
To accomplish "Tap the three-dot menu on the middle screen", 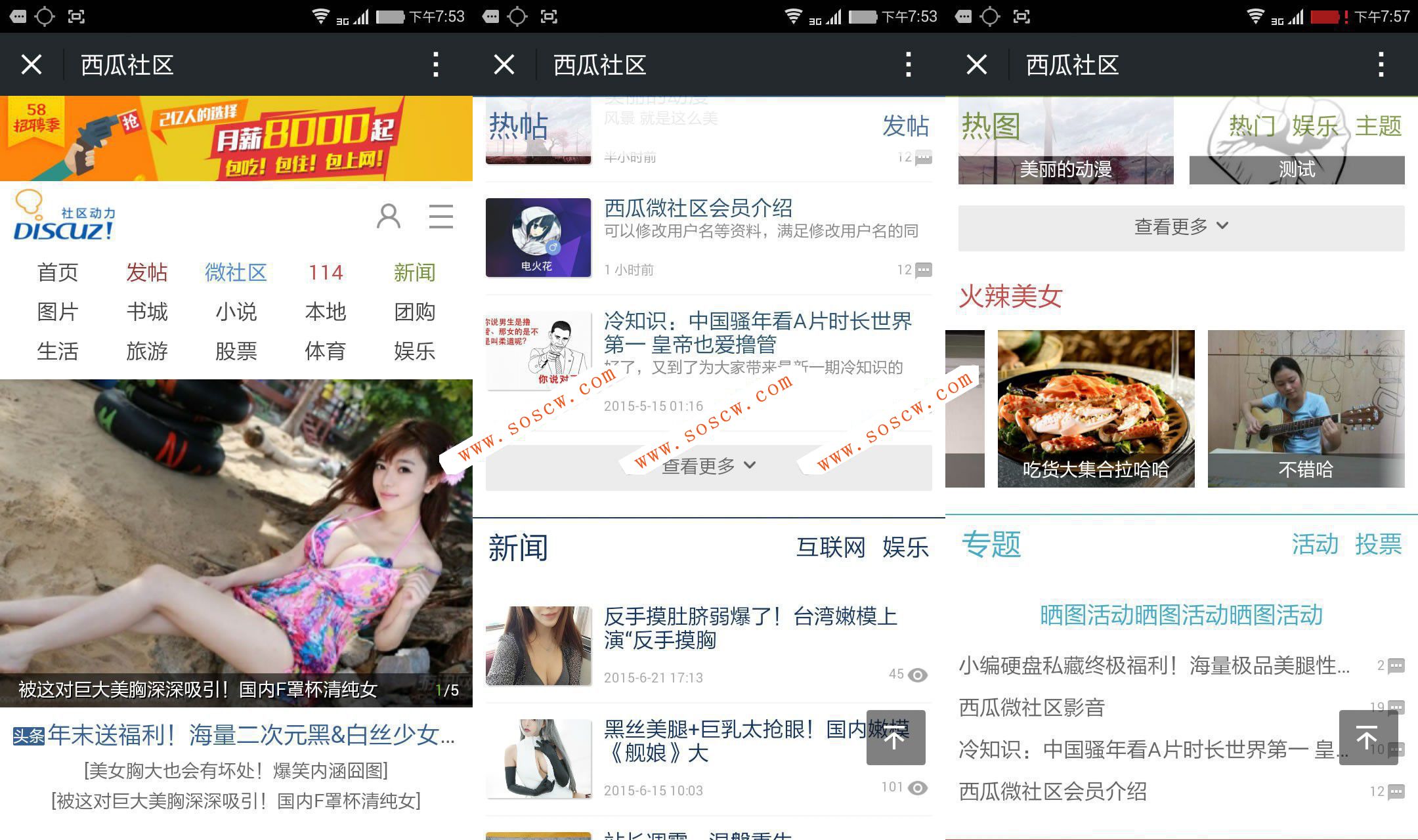I will 909,65.
